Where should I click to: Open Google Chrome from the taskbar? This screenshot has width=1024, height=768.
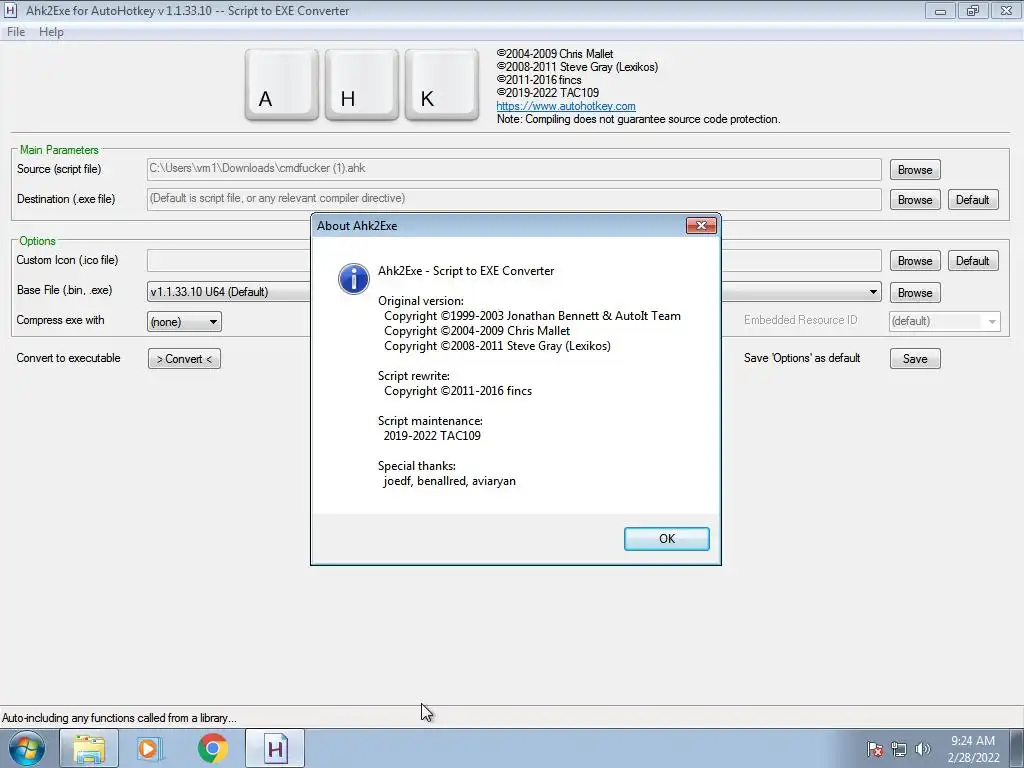(x=212, y=748)
